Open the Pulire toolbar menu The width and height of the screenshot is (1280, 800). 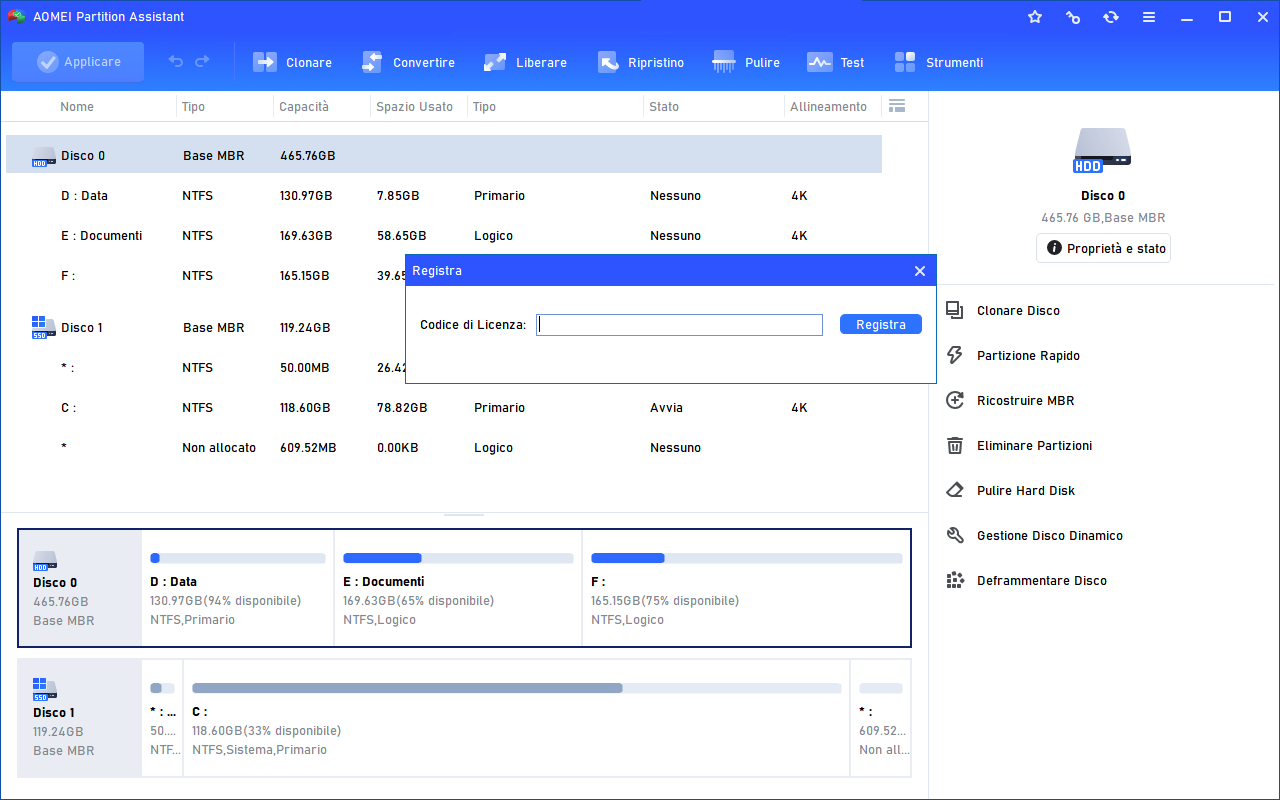click(x=746, y=62)
